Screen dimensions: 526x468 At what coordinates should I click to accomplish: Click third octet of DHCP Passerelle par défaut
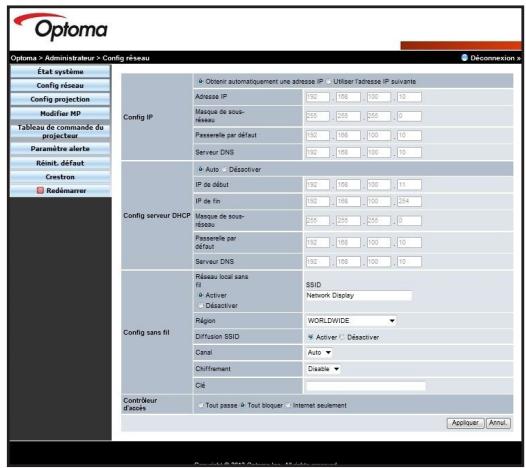coord(379,243)
